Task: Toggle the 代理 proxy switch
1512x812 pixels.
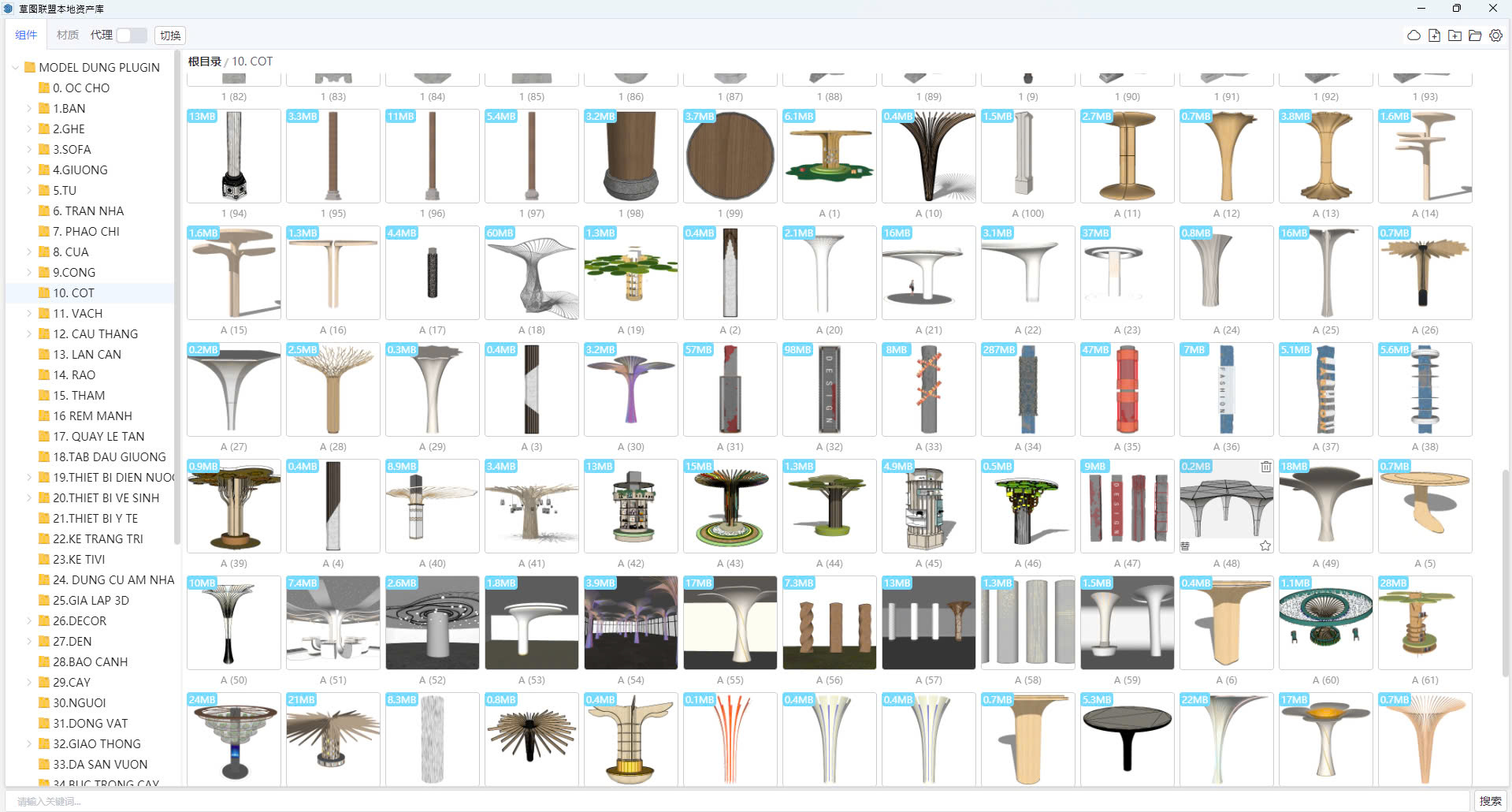Action: (x=131, y=35)
